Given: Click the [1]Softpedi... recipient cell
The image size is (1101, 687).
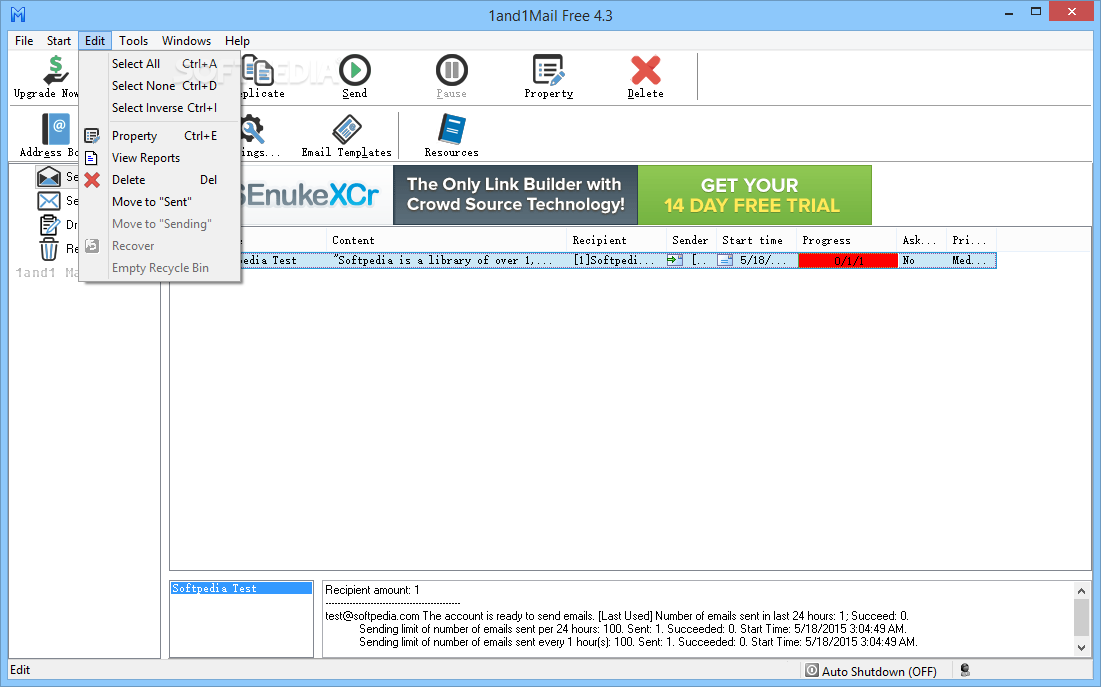Looking at the screenshot, I should click(x=617, y=260).
